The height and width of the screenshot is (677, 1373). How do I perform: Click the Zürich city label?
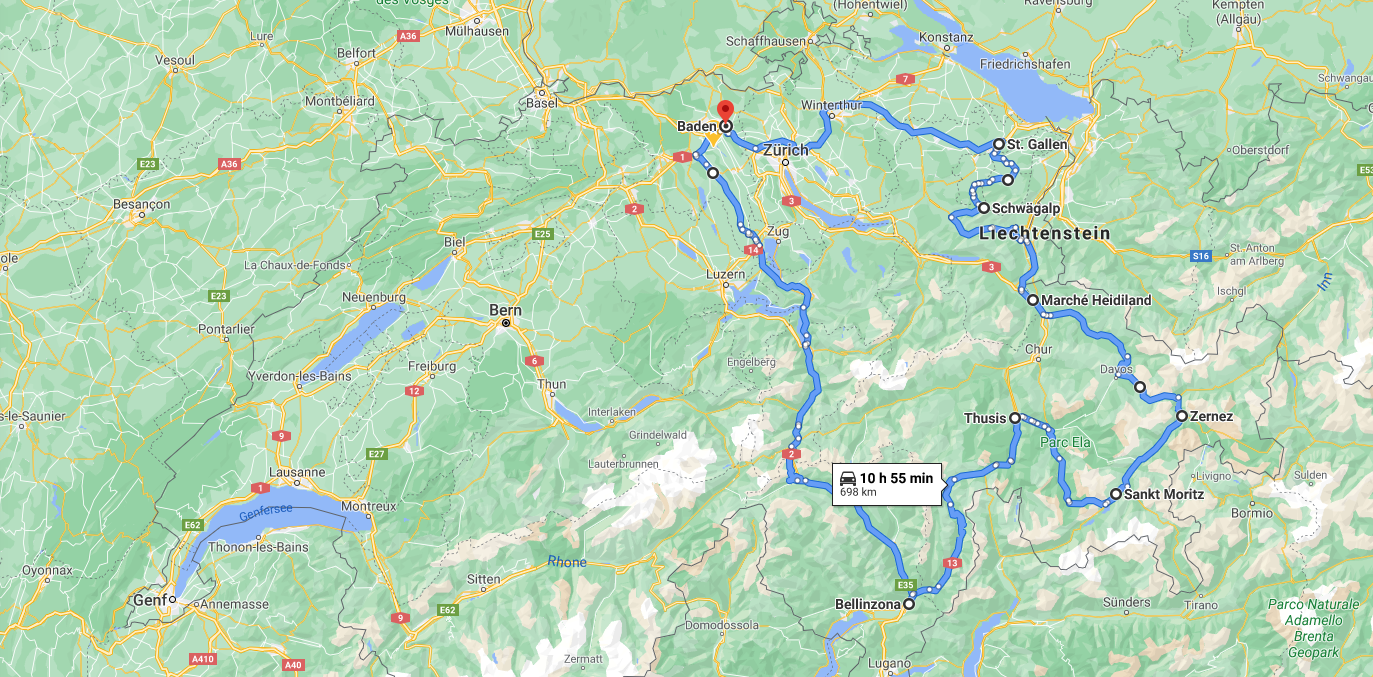[784, 150]
